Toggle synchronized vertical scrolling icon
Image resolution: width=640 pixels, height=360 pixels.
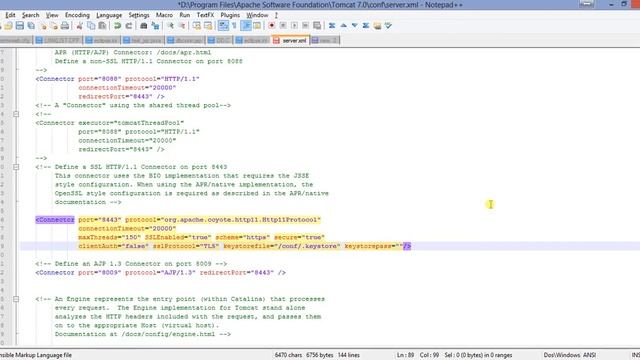[x=197, y=26]
